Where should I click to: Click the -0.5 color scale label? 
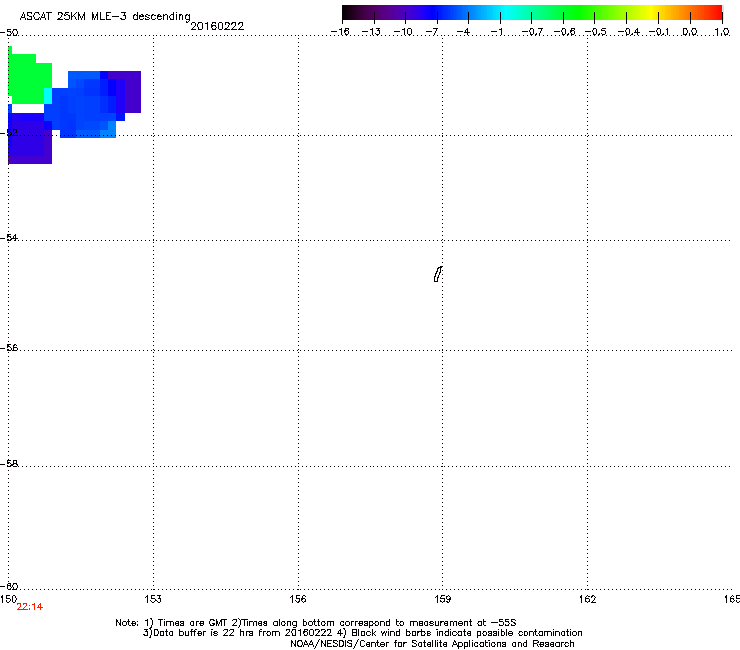pyautogui.click(x=596, y=32)
